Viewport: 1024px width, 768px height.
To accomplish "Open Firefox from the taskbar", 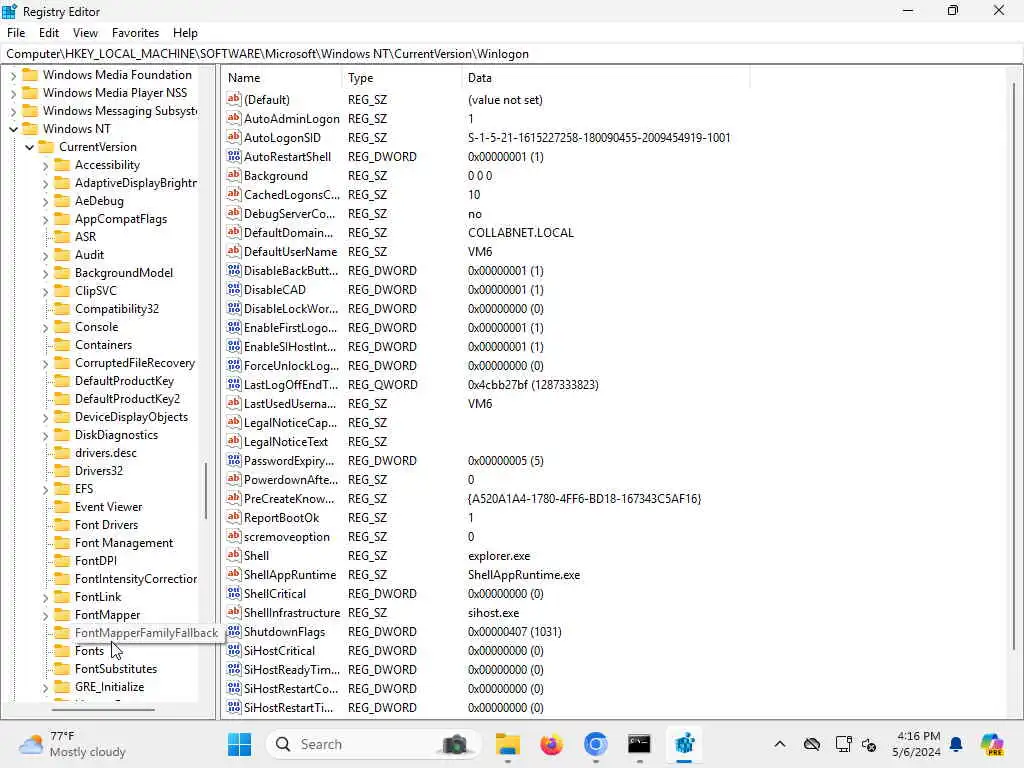I will pyautogui.click(x=552, y=744).
